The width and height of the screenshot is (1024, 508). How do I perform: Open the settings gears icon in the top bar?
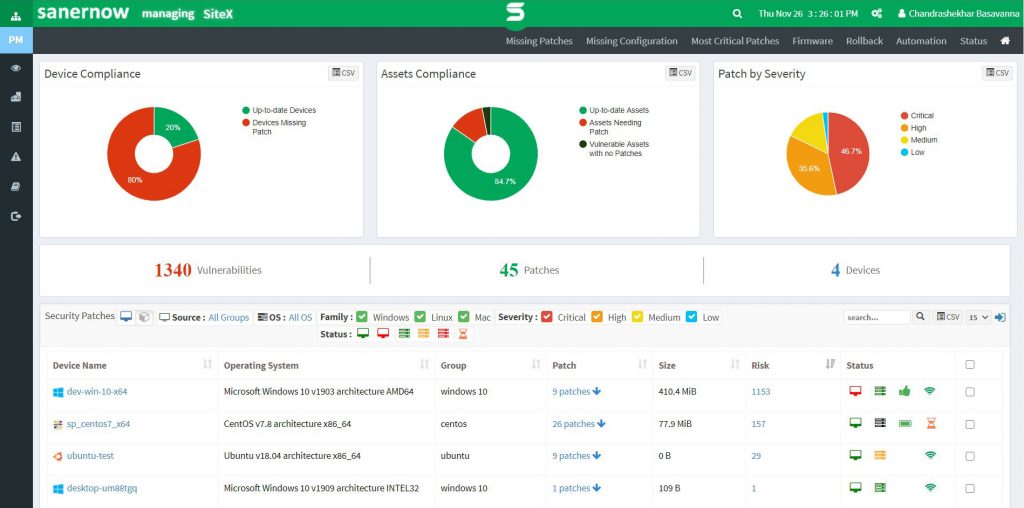(877, 14)
